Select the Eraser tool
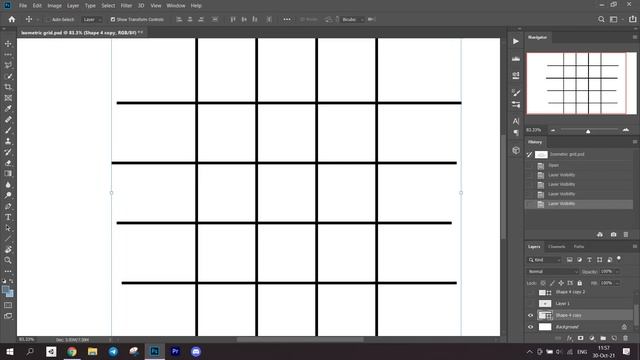Screen dimensions: 640x360 [8, 163]
